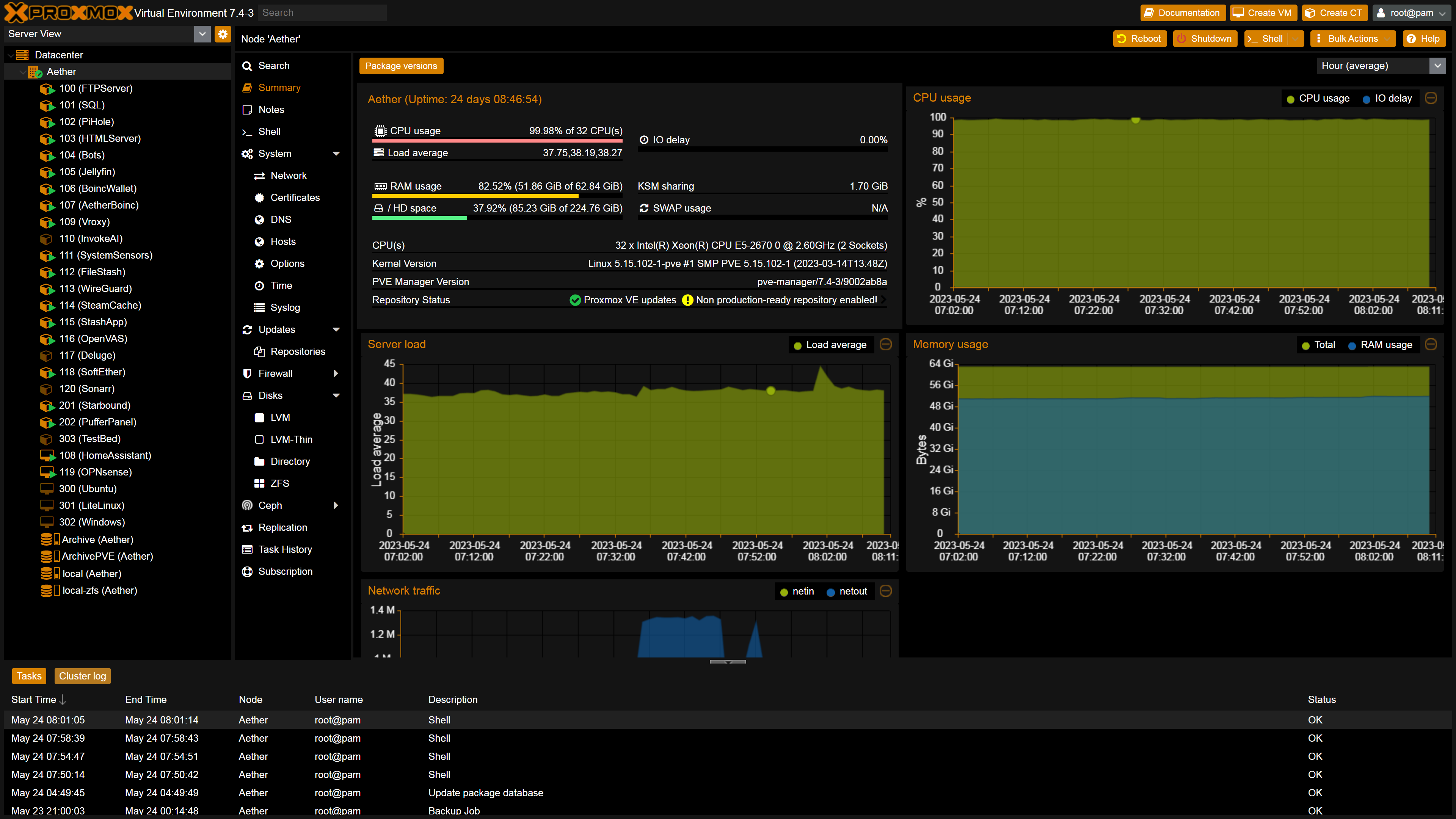Click the Package versions button
This screenshot has width=1456, height=819.
pos(401,66)
